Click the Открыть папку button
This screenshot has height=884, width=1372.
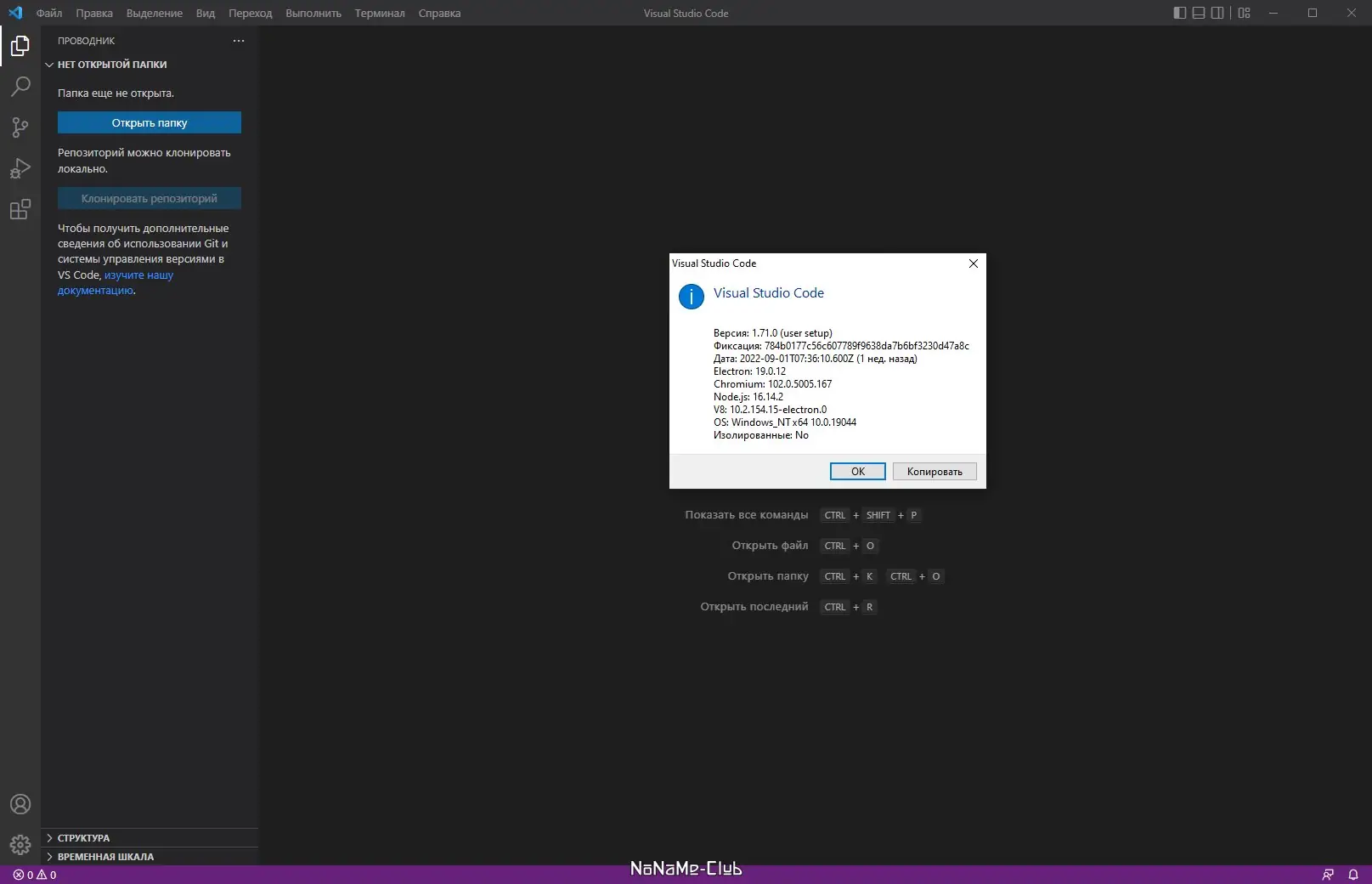(x=150, y=122)
